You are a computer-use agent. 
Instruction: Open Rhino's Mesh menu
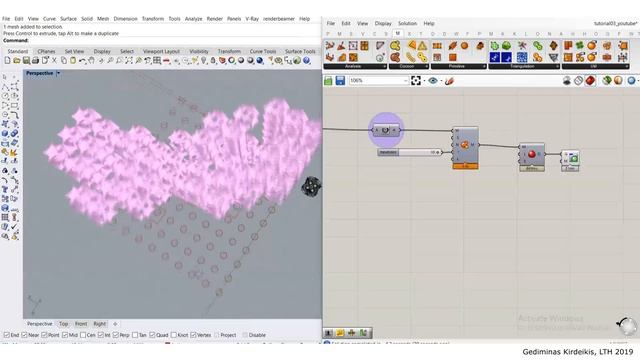coord(103,19)
